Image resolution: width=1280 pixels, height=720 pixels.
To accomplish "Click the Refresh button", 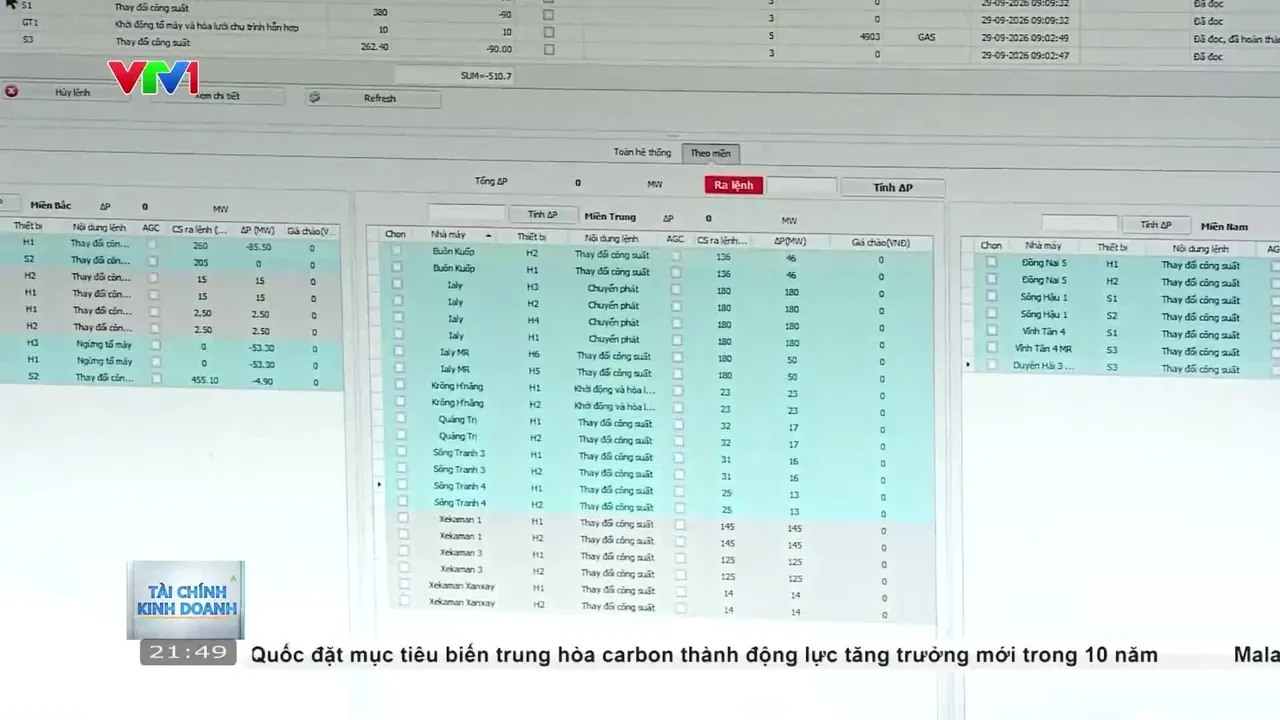I will [x=373, y=98].
